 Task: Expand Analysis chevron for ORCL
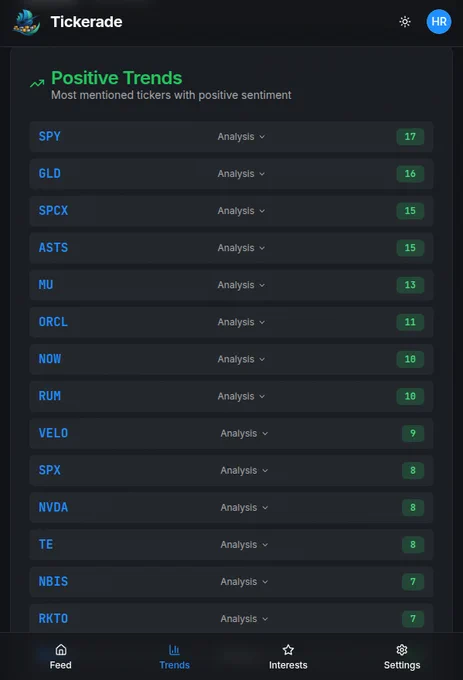pos(262,322)
